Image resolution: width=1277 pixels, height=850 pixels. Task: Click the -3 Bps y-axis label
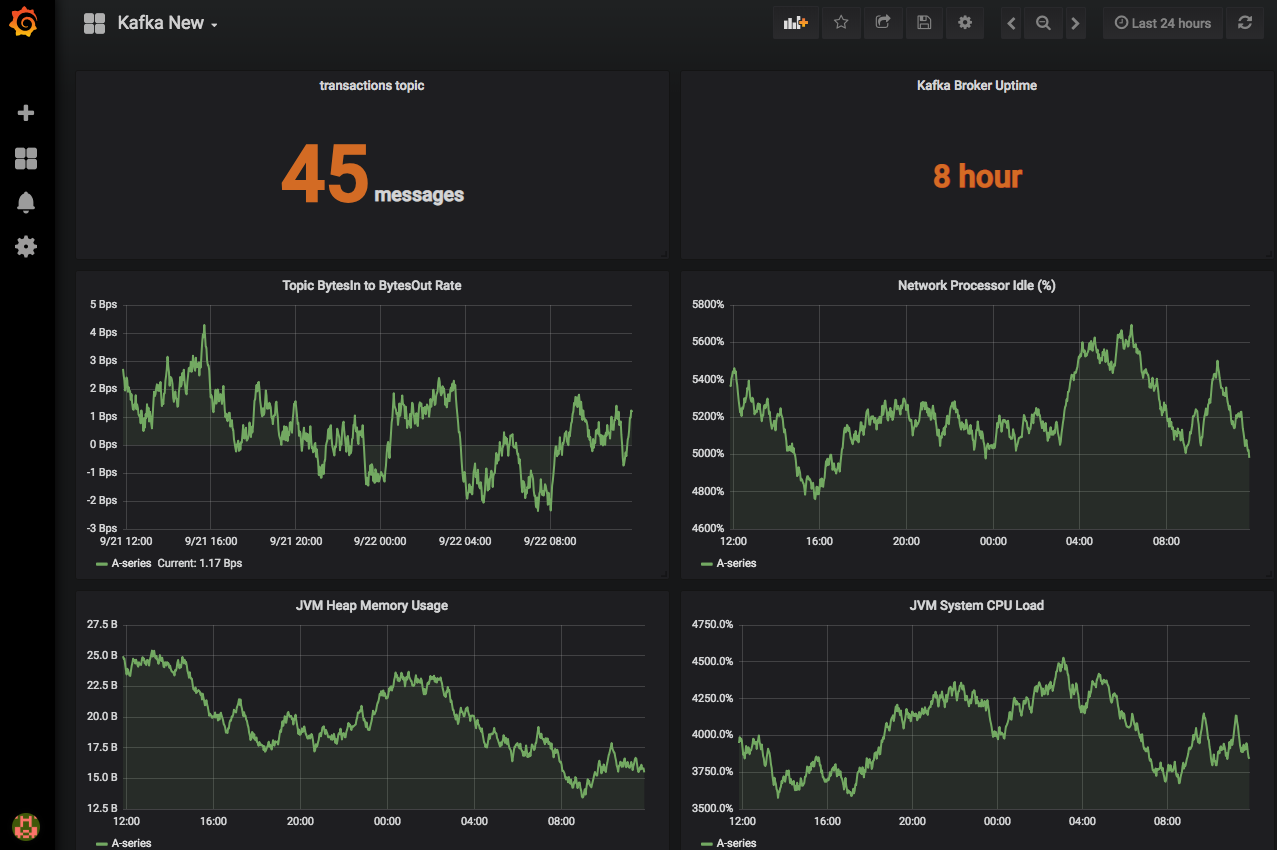[102, 529]
